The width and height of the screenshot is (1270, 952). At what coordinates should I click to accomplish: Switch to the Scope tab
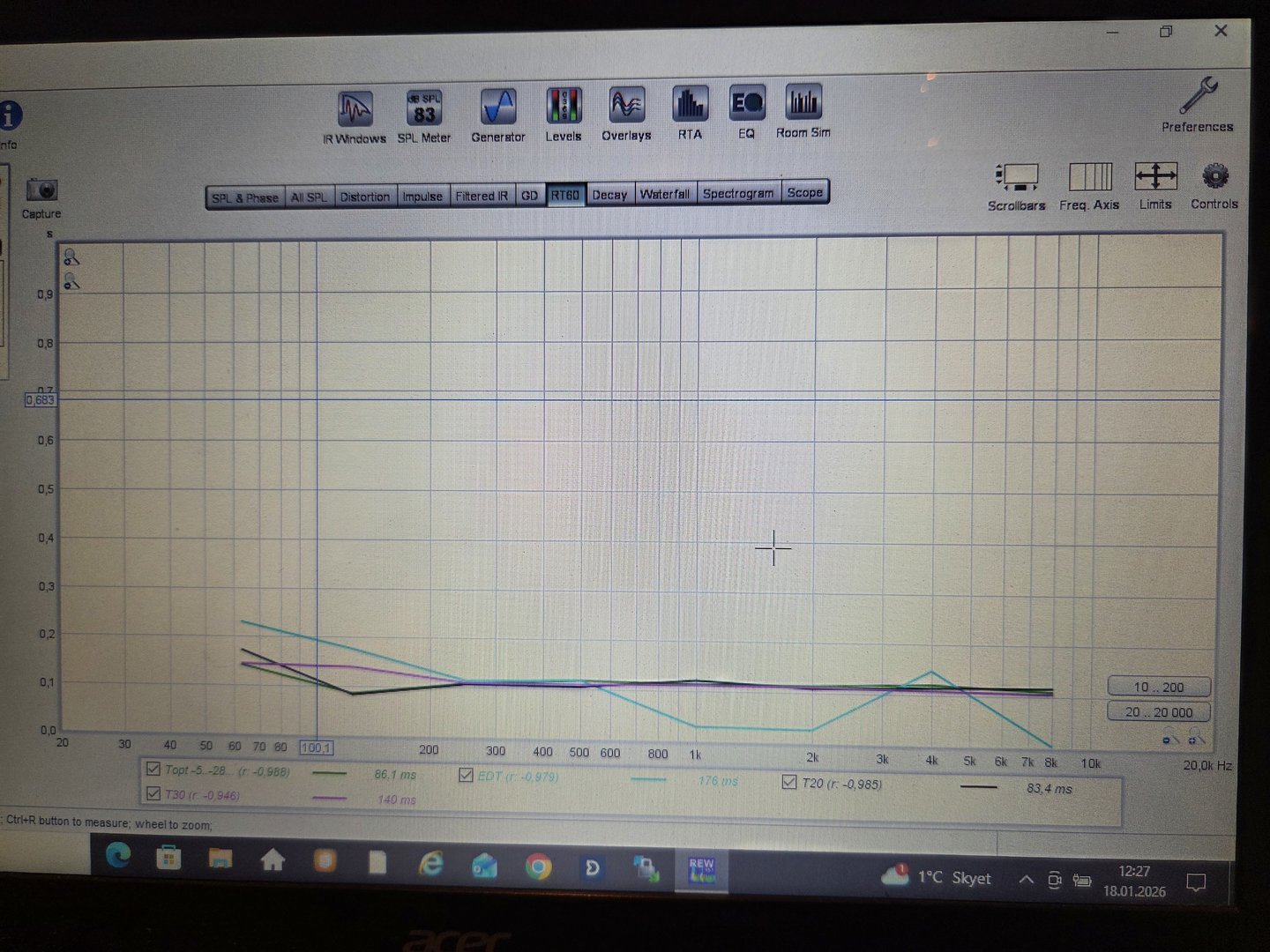[805, 192]
